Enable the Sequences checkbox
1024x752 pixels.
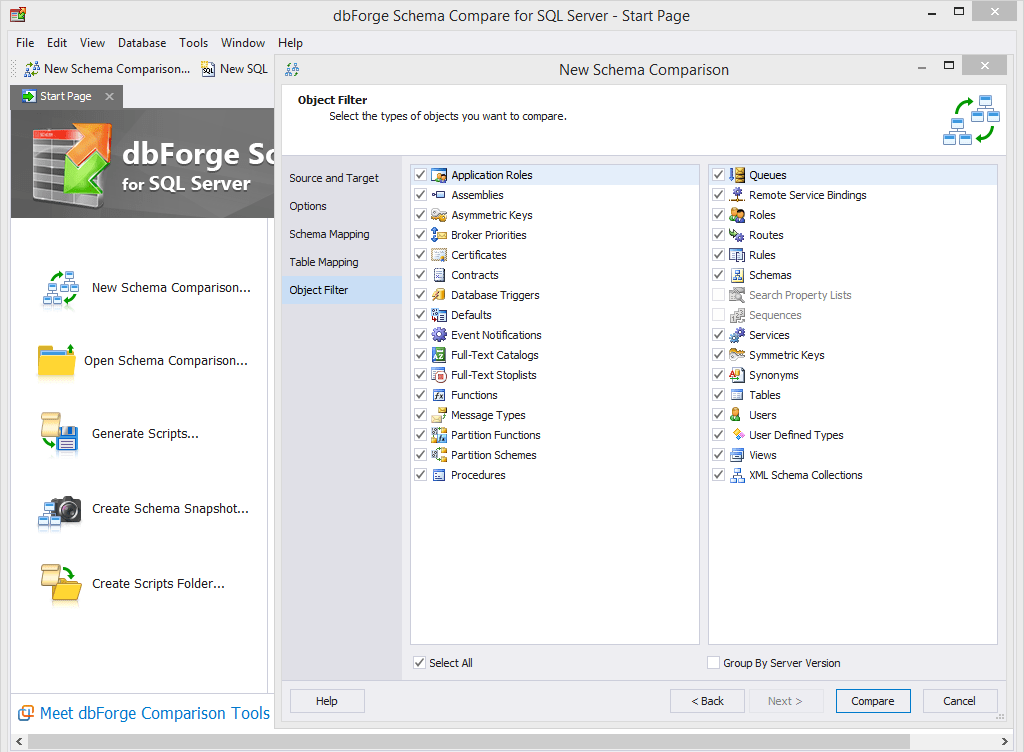pos(718,314)
